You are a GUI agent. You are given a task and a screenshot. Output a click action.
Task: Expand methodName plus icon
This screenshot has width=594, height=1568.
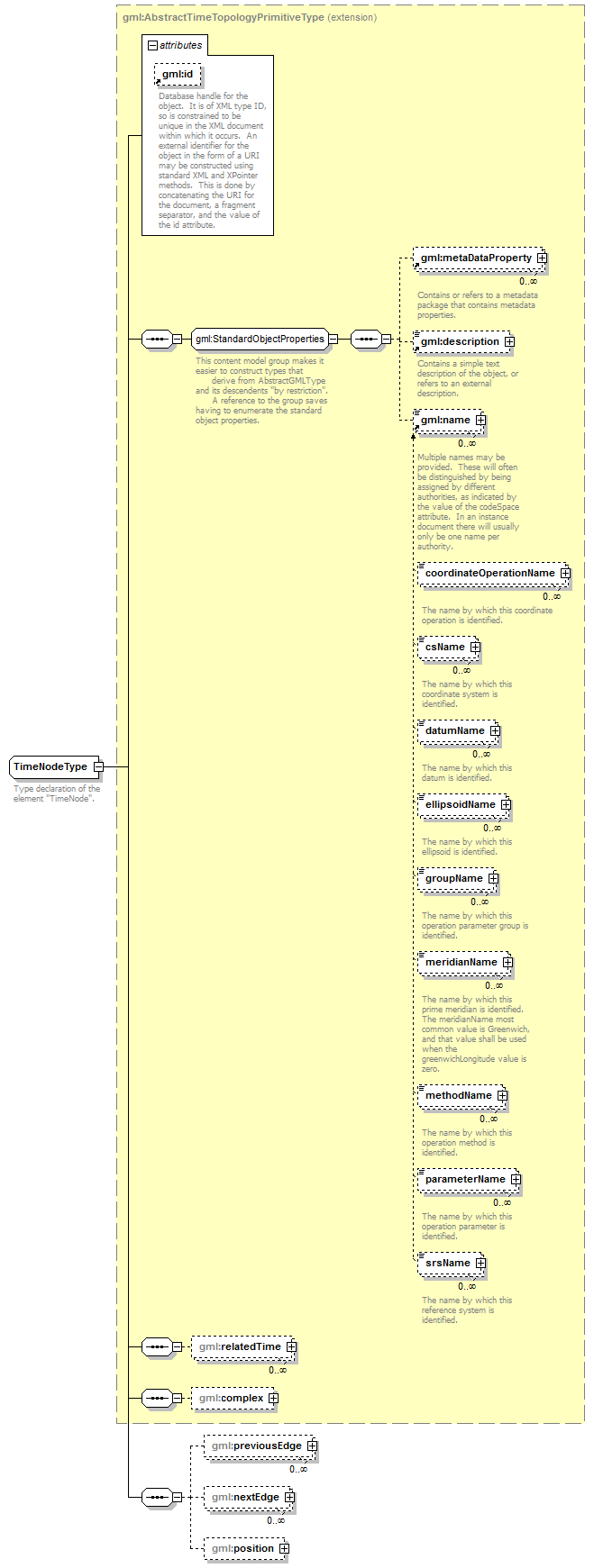(x=502, y=1095)
